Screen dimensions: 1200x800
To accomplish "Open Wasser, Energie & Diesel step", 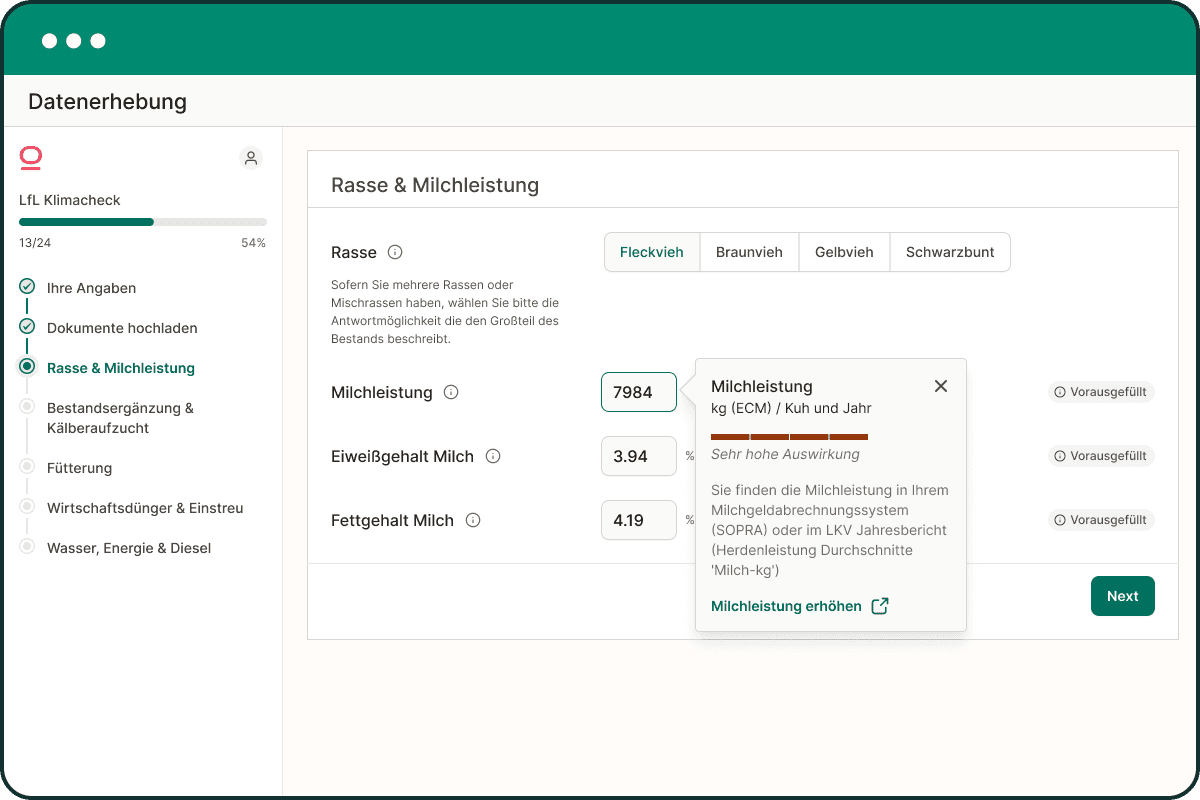I will [129, 548].
